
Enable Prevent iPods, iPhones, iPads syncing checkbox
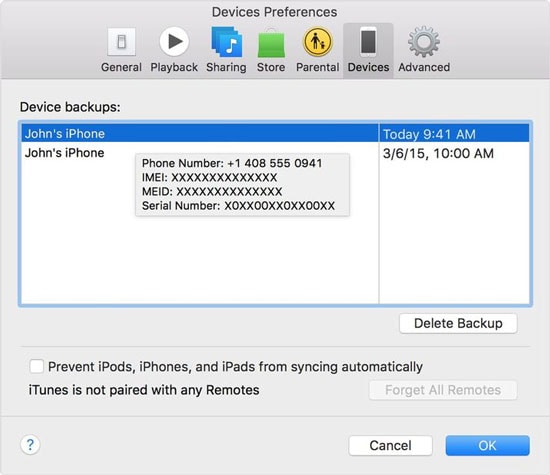click(36, 366)
